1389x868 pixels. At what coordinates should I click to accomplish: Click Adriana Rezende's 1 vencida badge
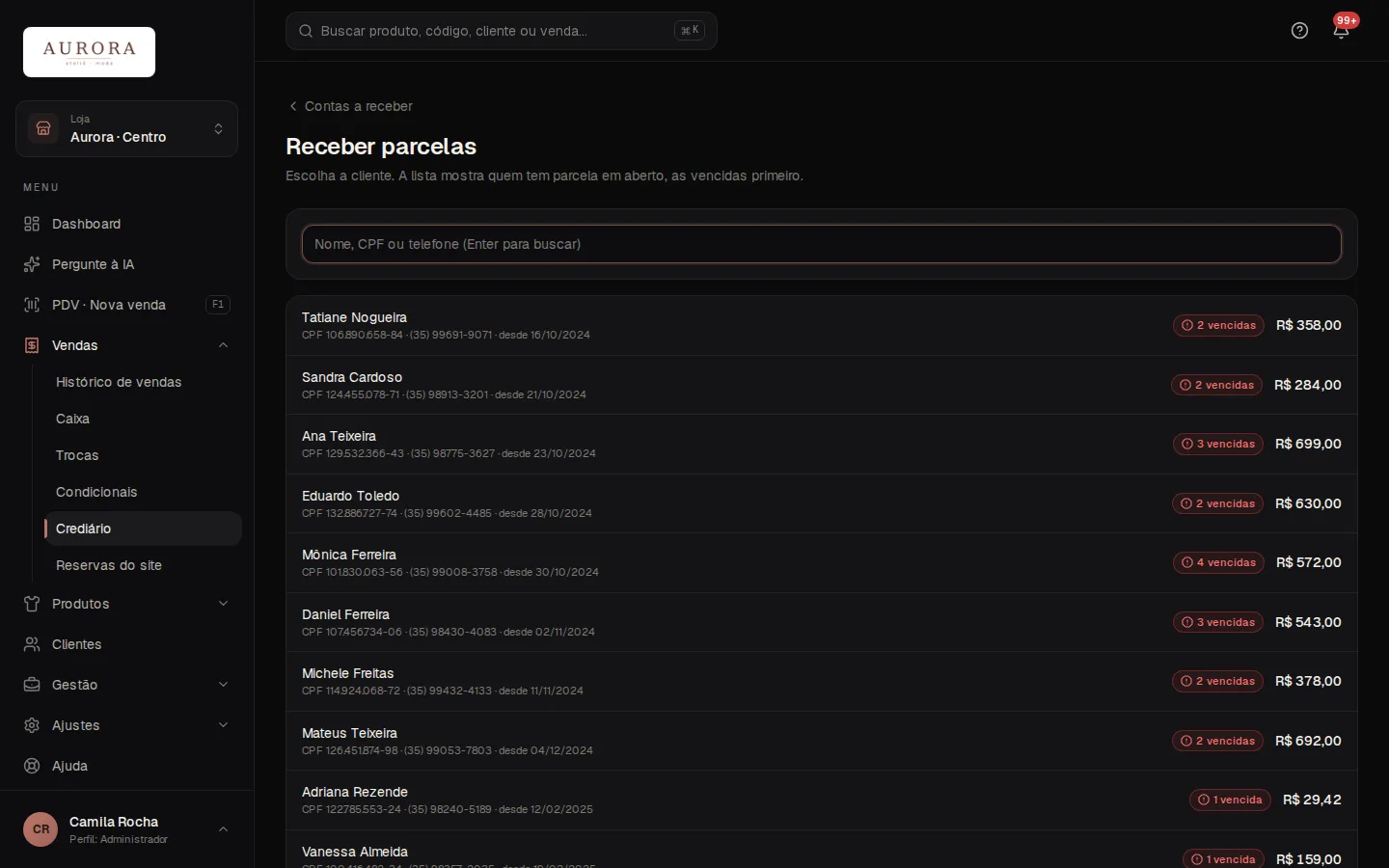tap(1230, 800)
